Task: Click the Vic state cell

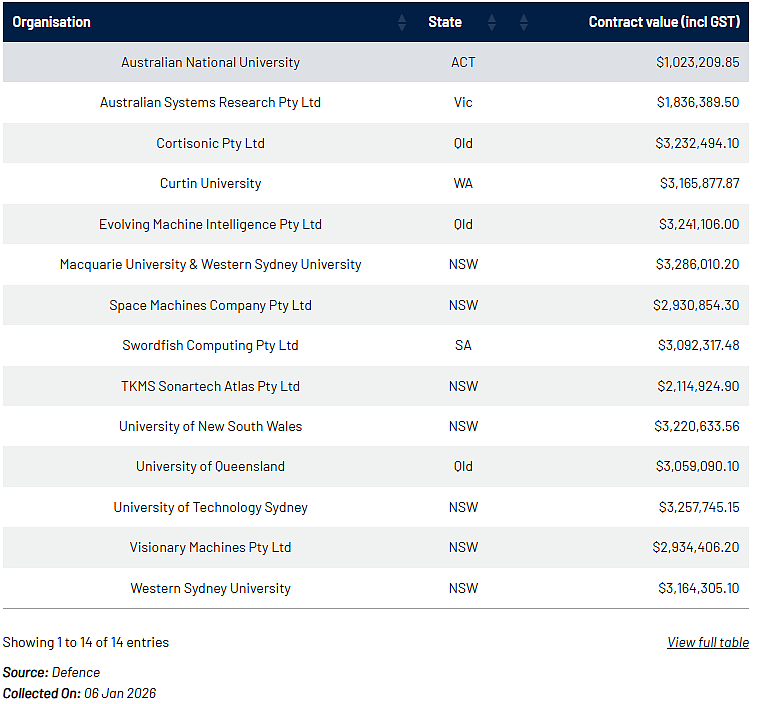Action: [x=463, y=102]
